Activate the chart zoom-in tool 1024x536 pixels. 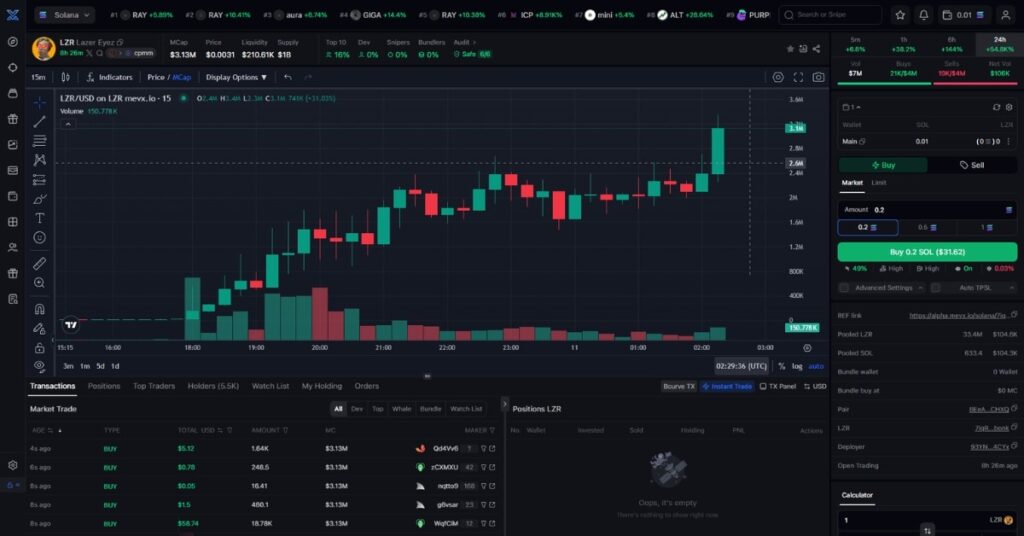point(40,283)
